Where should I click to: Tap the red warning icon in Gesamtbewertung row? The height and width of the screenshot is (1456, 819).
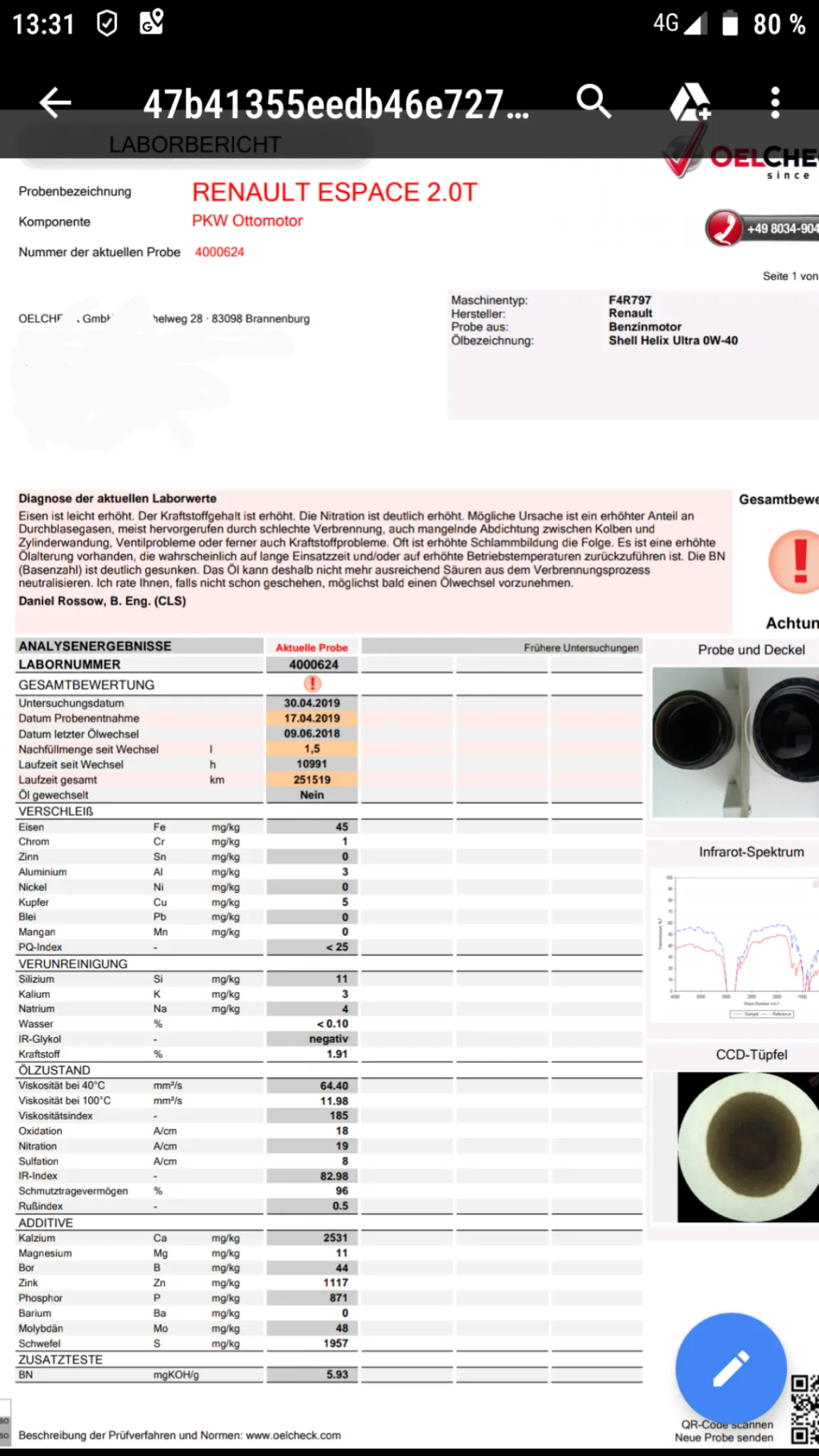[312, 684]
